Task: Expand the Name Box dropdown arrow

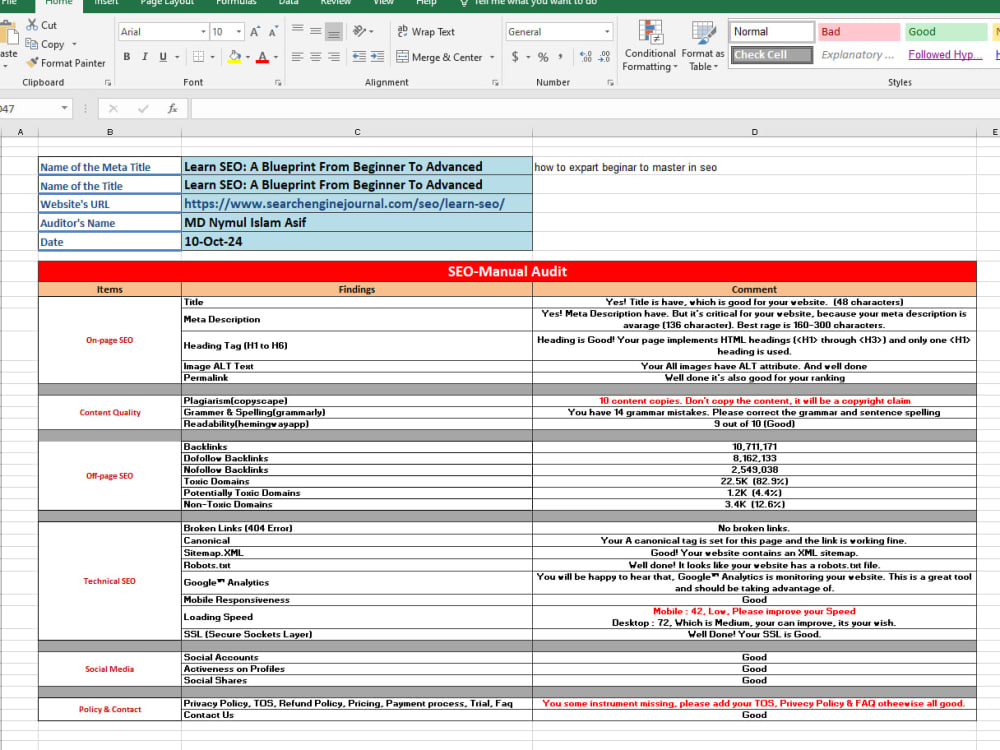Action: click(64, 108)
